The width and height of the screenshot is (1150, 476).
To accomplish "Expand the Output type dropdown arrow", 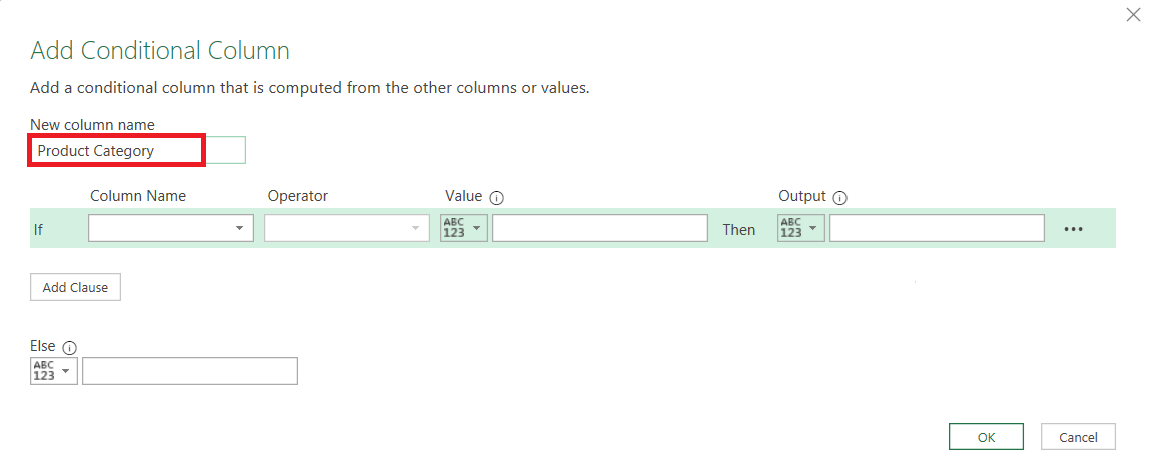I will click(813, 228).
